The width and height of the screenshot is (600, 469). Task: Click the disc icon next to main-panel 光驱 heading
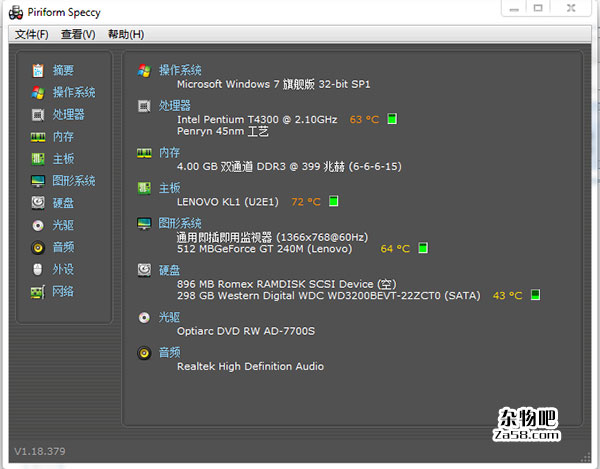pos(144,318)
